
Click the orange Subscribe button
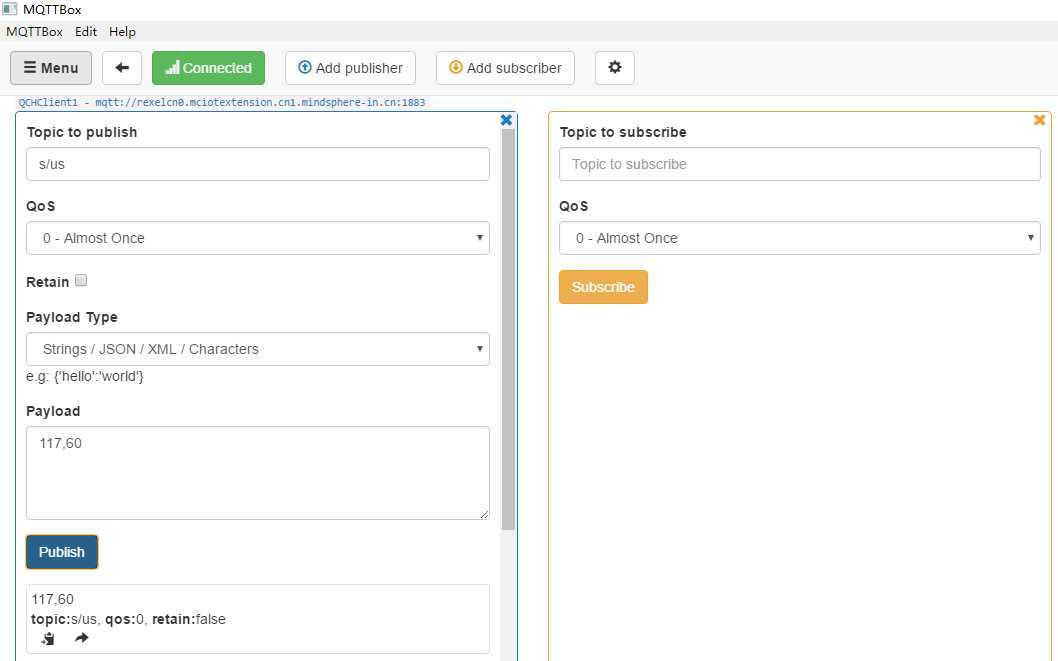pos(603,287)
